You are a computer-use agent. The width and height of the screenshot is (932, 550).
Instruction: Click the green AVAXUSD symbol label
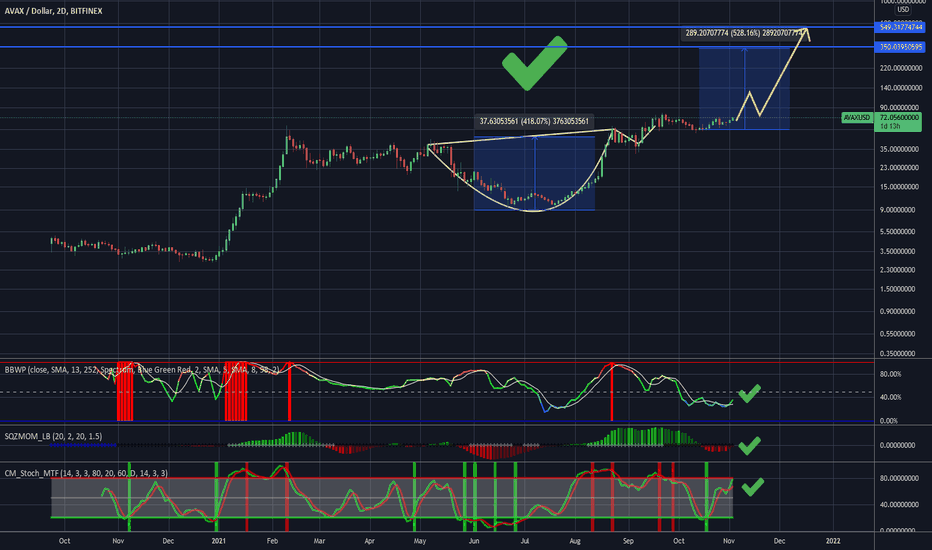(857, 118)
